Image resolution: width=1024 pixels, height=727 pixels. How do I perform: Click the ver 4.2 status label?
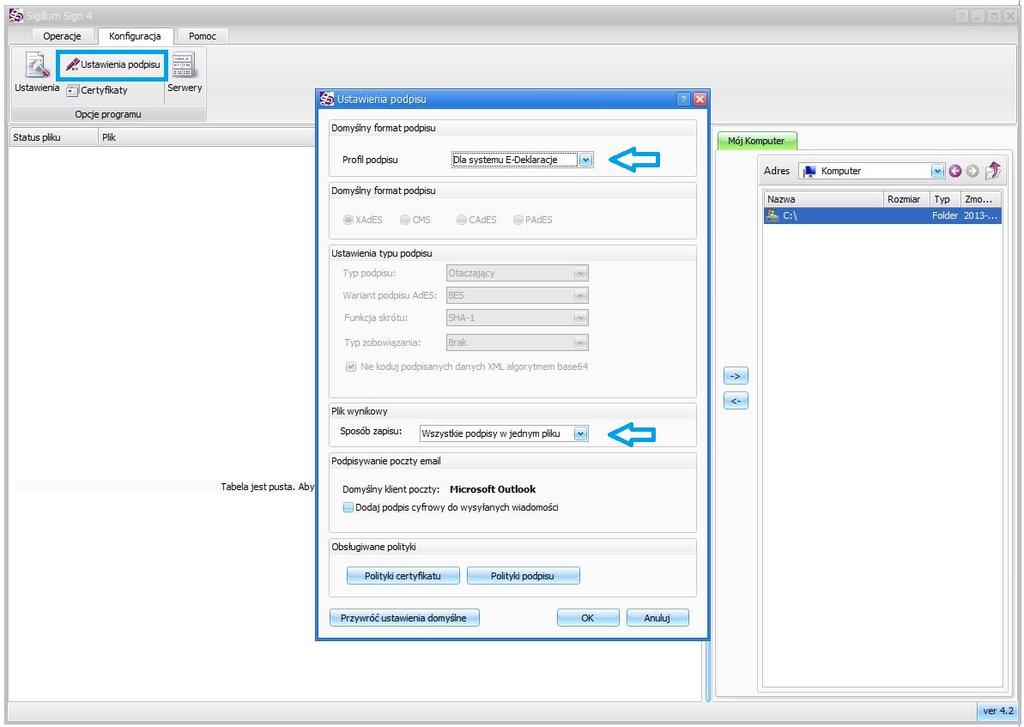[998, 711]
